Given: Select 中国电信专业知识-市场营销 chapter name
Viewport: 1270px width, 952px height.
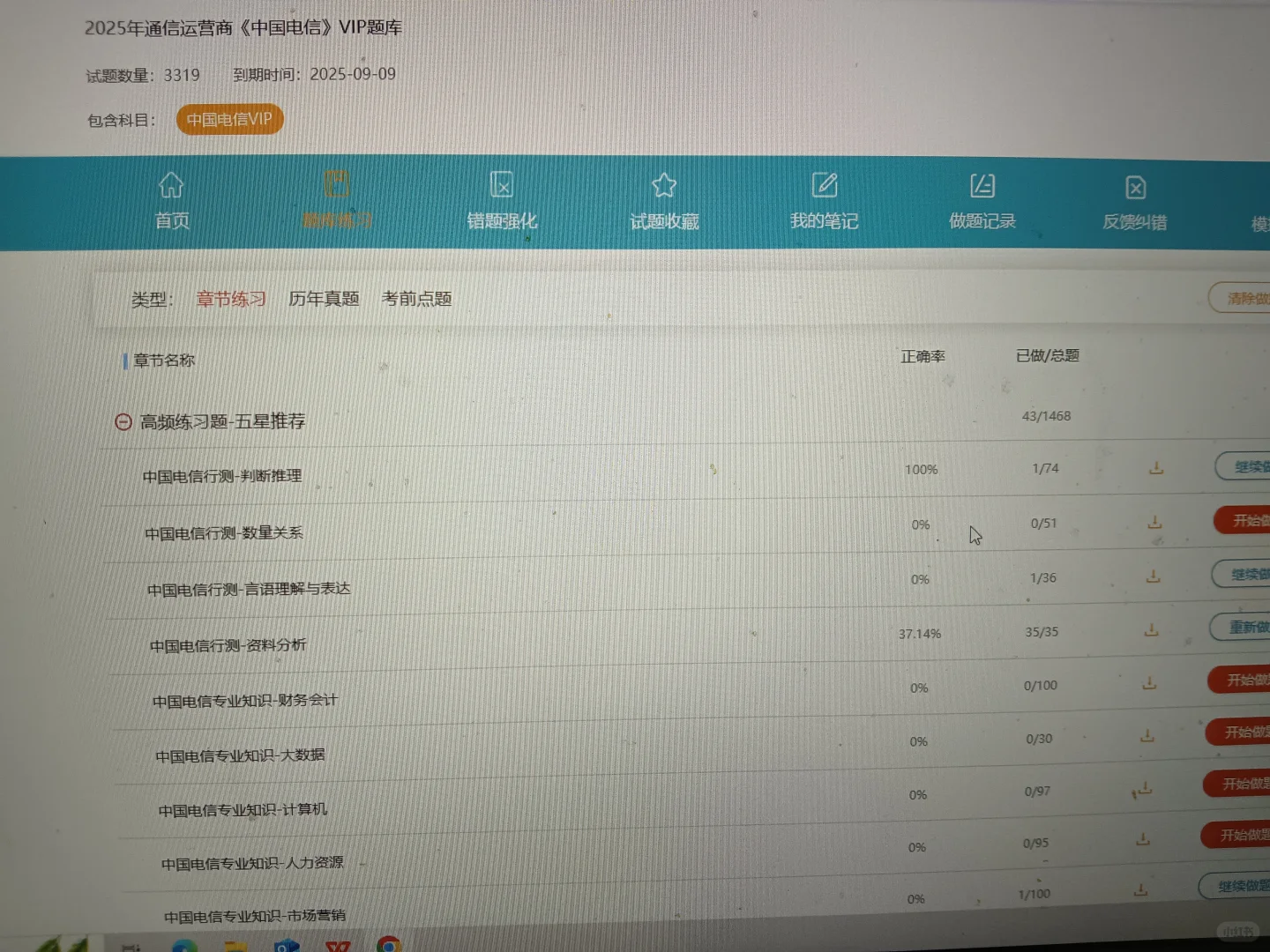Looking at the screenshot, I should click(255, 917).
